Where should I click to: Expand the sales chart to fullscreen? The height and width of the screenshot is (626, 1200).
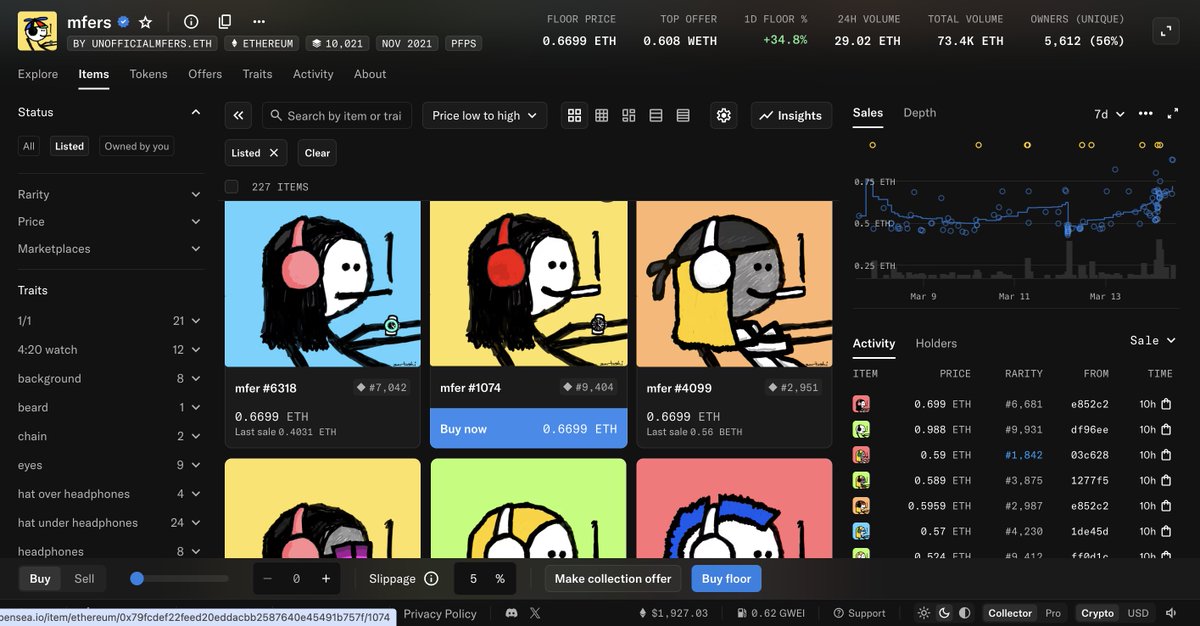[x=1173, y=114]
